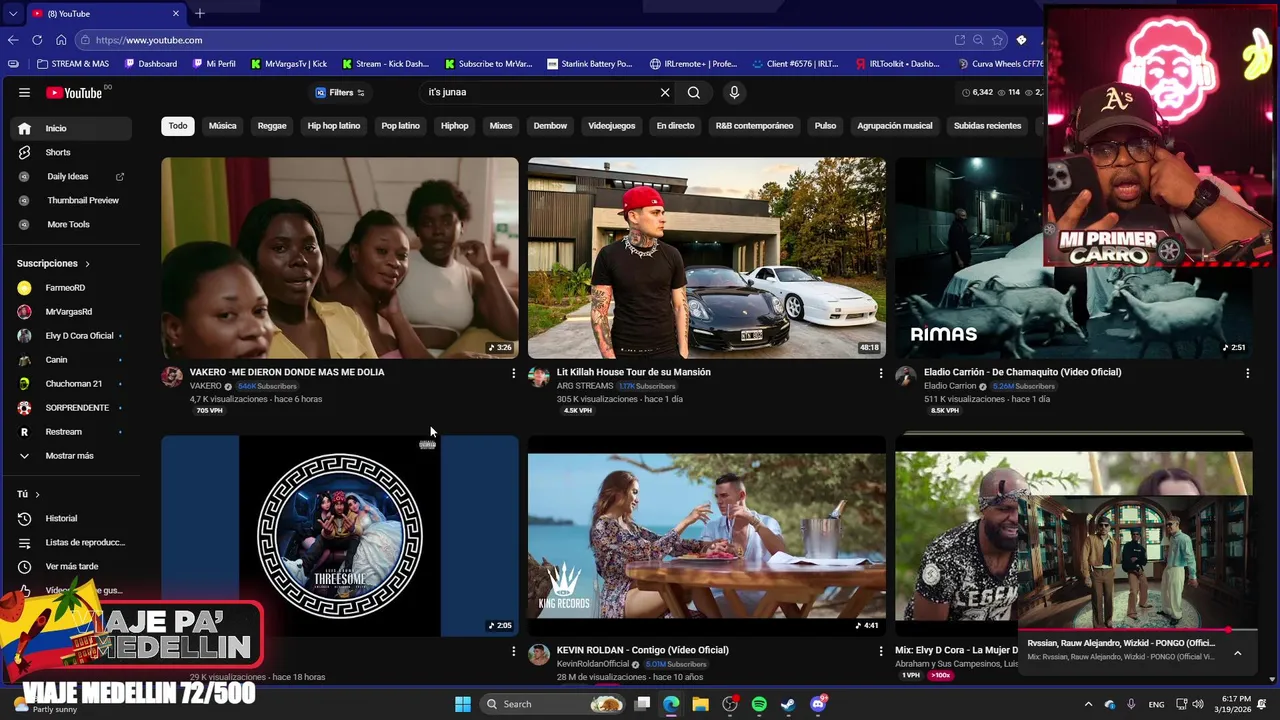Select the Reggae filter chip
Viewport: 1280px width, 720px height.
272,126
